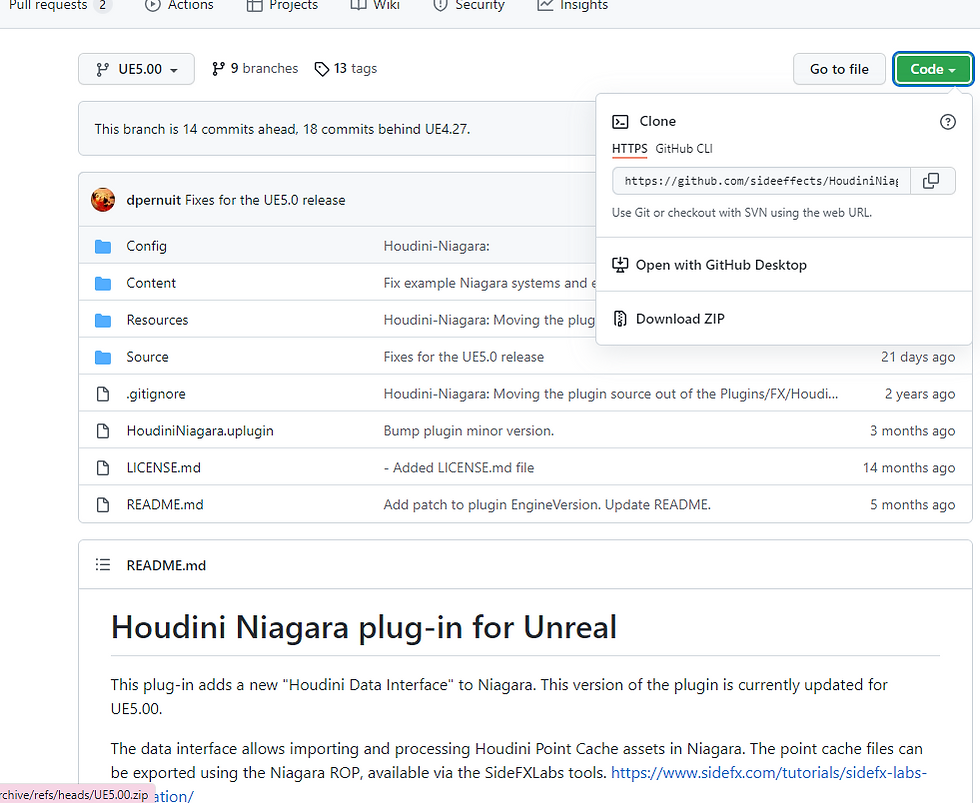Screen dimensions: 980x803
Task: Click the clone URL text field
Action: click(x=761, y=181)
